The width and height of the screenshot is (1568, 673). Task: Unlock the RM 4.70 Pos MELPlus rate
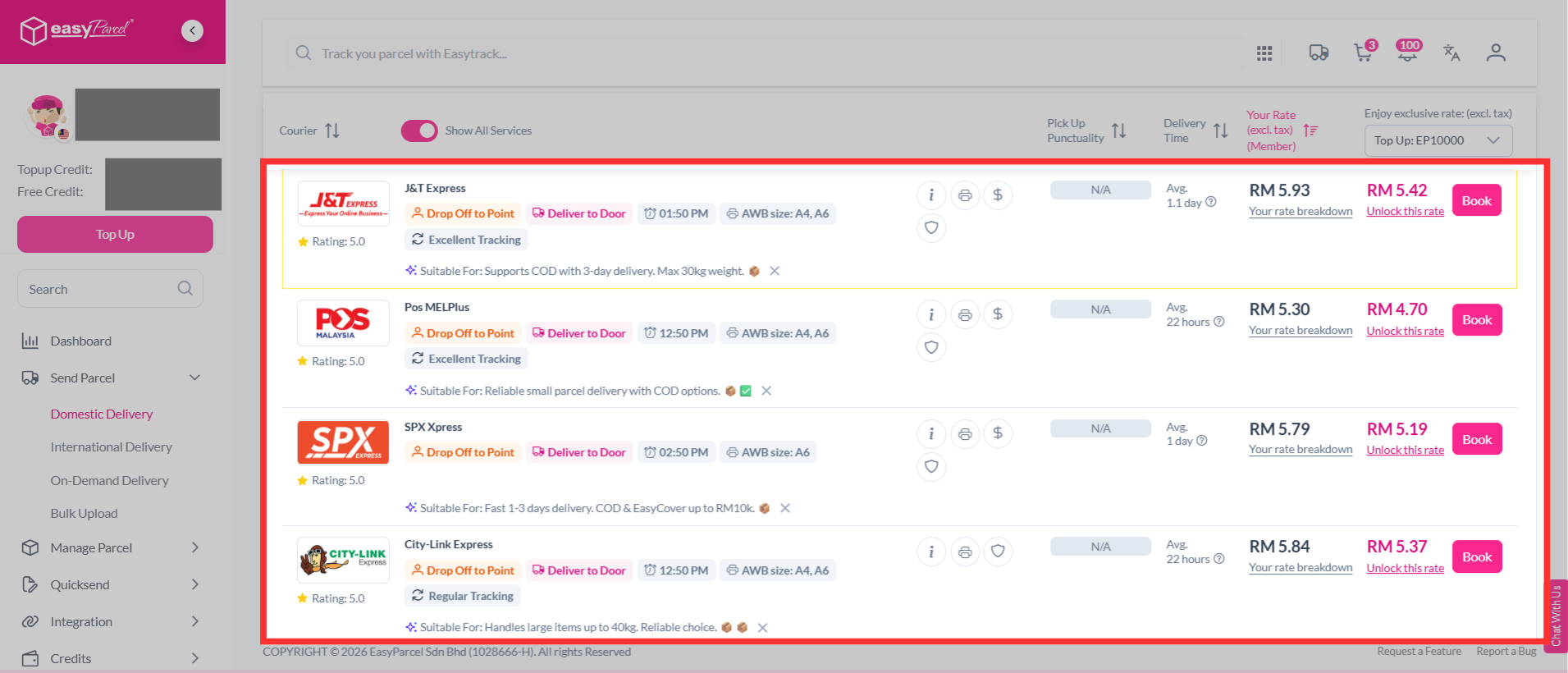(x=1406, y=331)
